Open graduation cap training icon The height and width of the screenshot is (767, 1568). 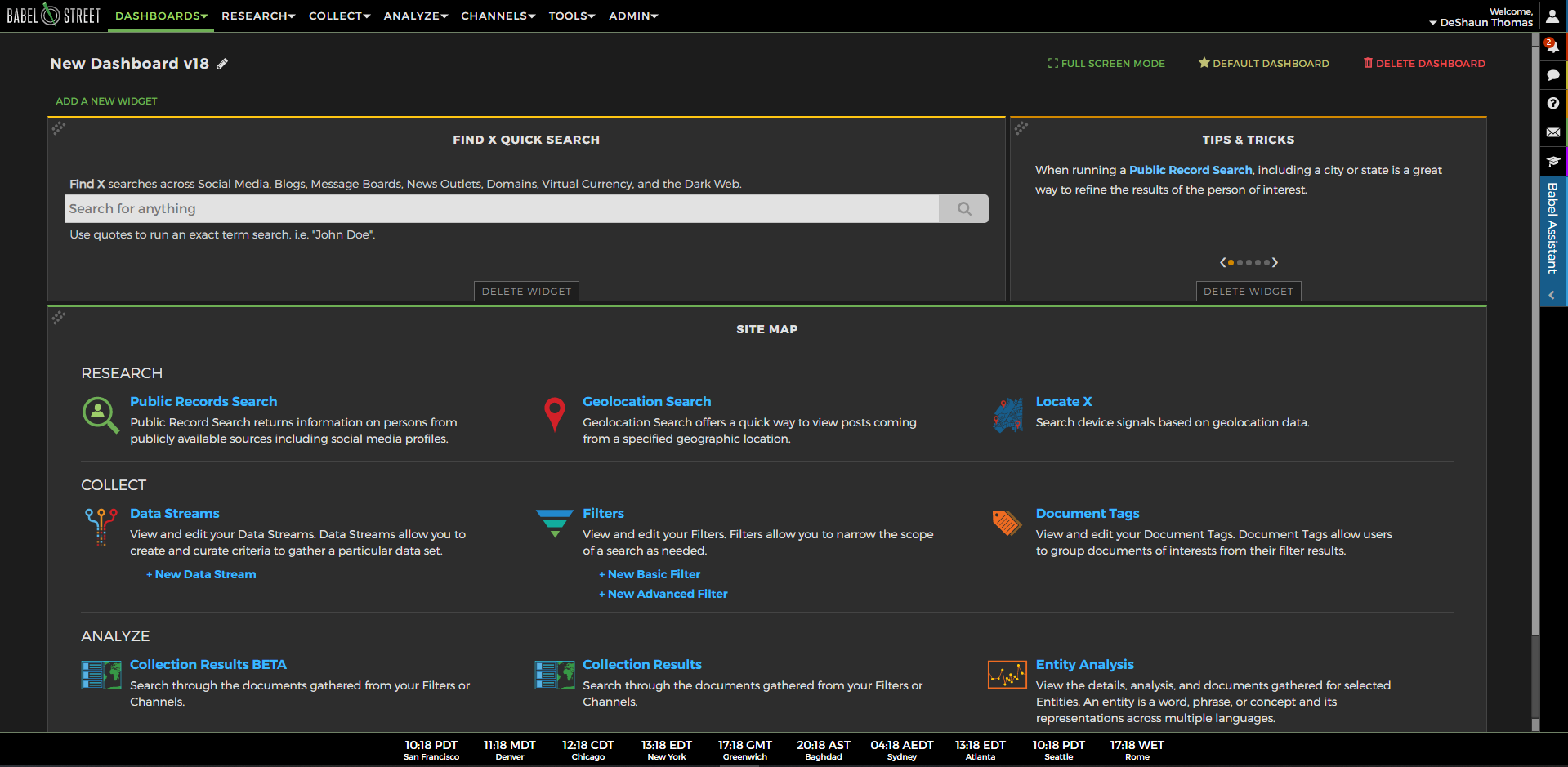tap(1553, 161)
